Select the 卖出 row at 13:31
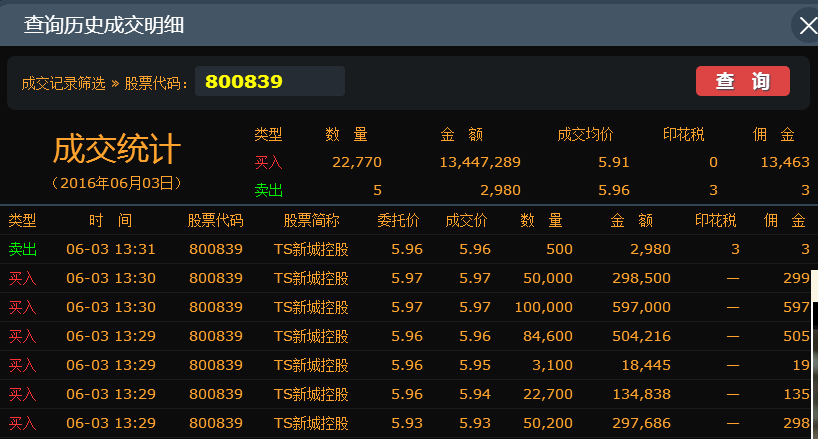This screenshot has height=439, width=818. [x=400, y=249]
